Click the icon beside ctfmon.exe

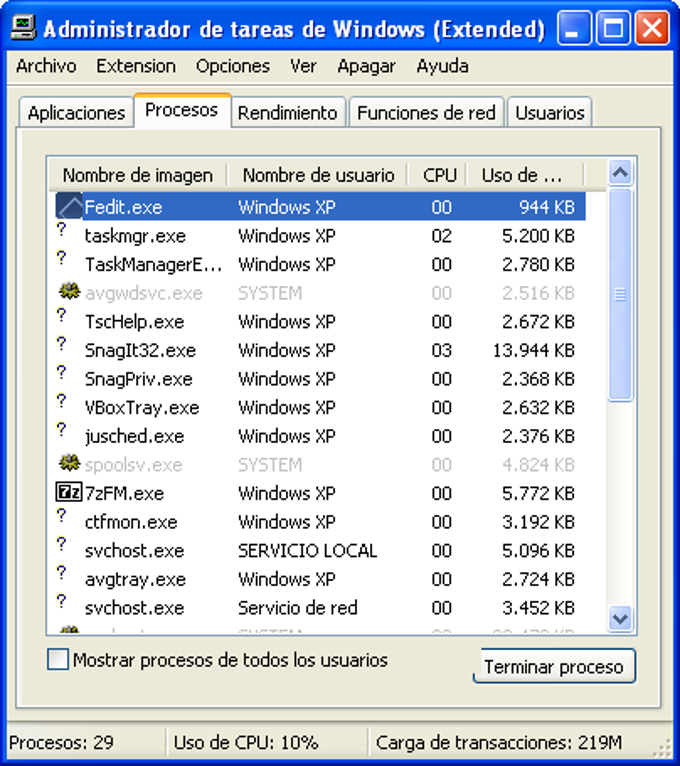(61, 515)
